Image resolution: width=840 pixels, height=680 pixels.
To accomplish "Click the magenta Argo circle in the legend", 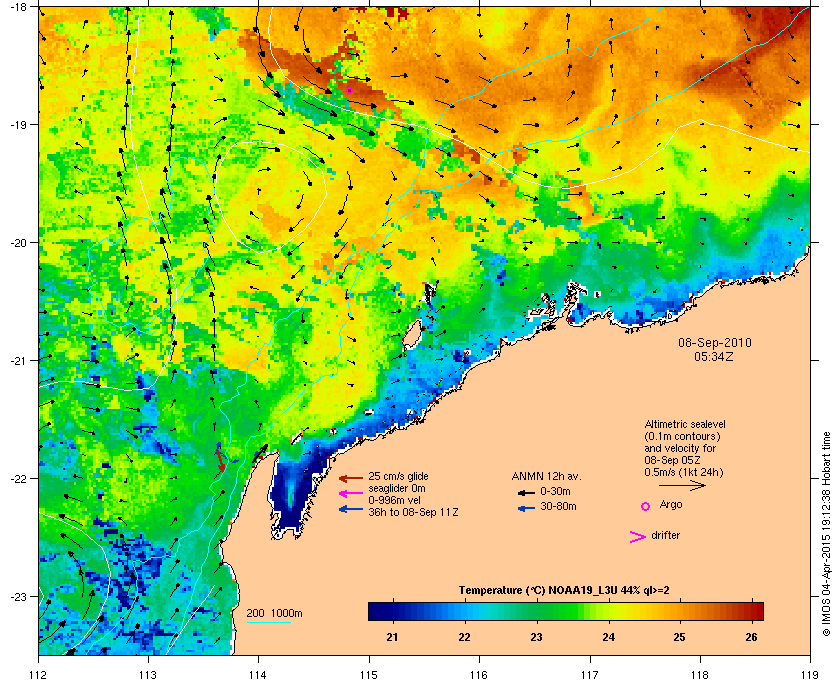I will click(646, 506).
